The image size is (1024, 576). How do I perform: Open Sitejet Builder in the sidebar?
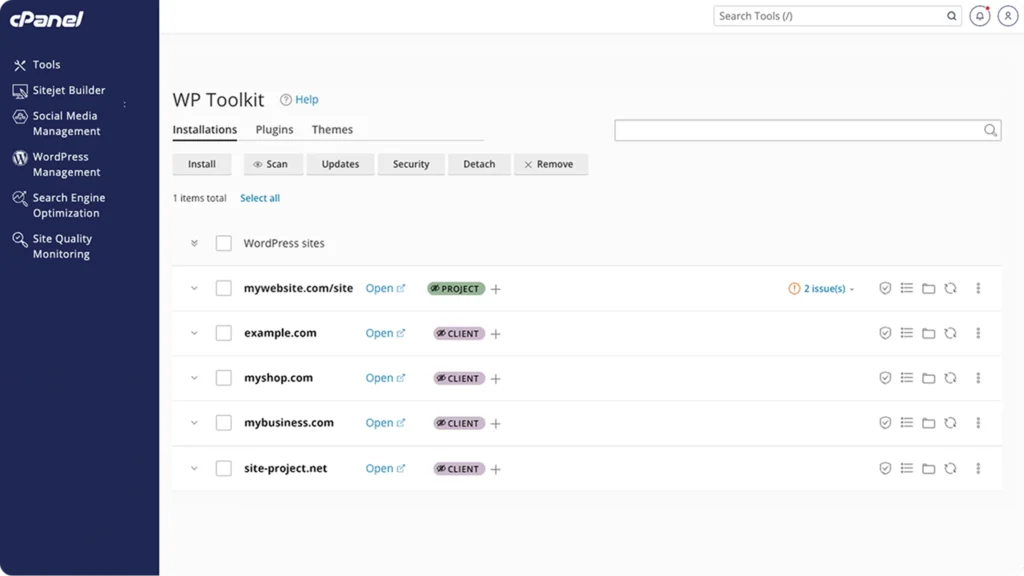(x=59, y=90)
